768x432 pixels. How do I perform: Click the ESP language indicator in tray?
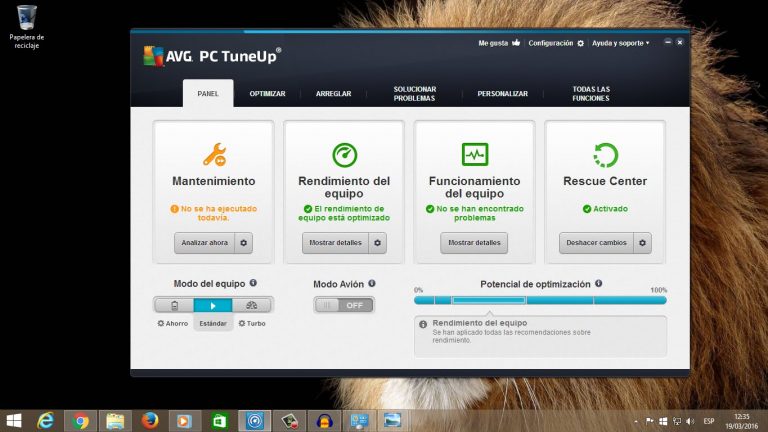pyautogui.click(x=709, y=421)
